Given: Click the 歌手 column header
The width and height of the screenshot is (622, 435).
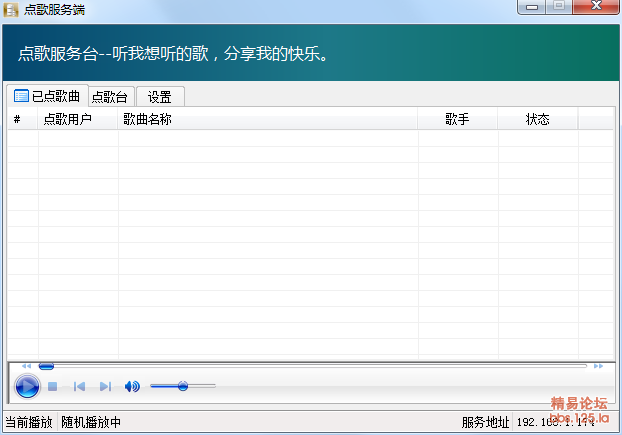Looking at the screenshot, I should point(457,120).
